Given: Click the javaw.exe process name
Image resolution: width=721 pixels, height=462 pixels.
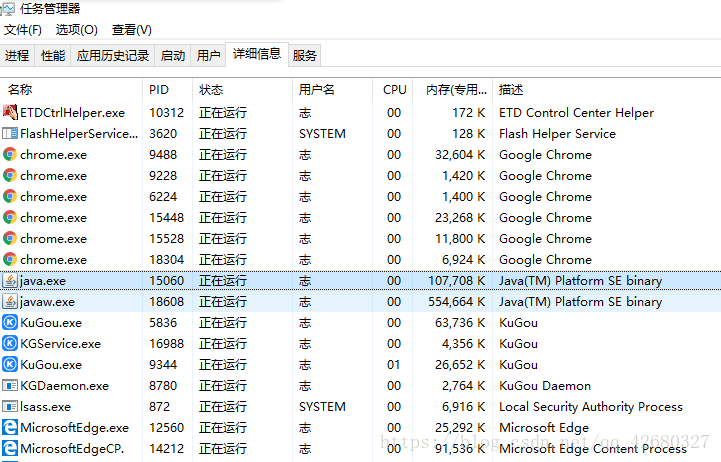Looking at the screenshot, I should [x=47, y=302].
